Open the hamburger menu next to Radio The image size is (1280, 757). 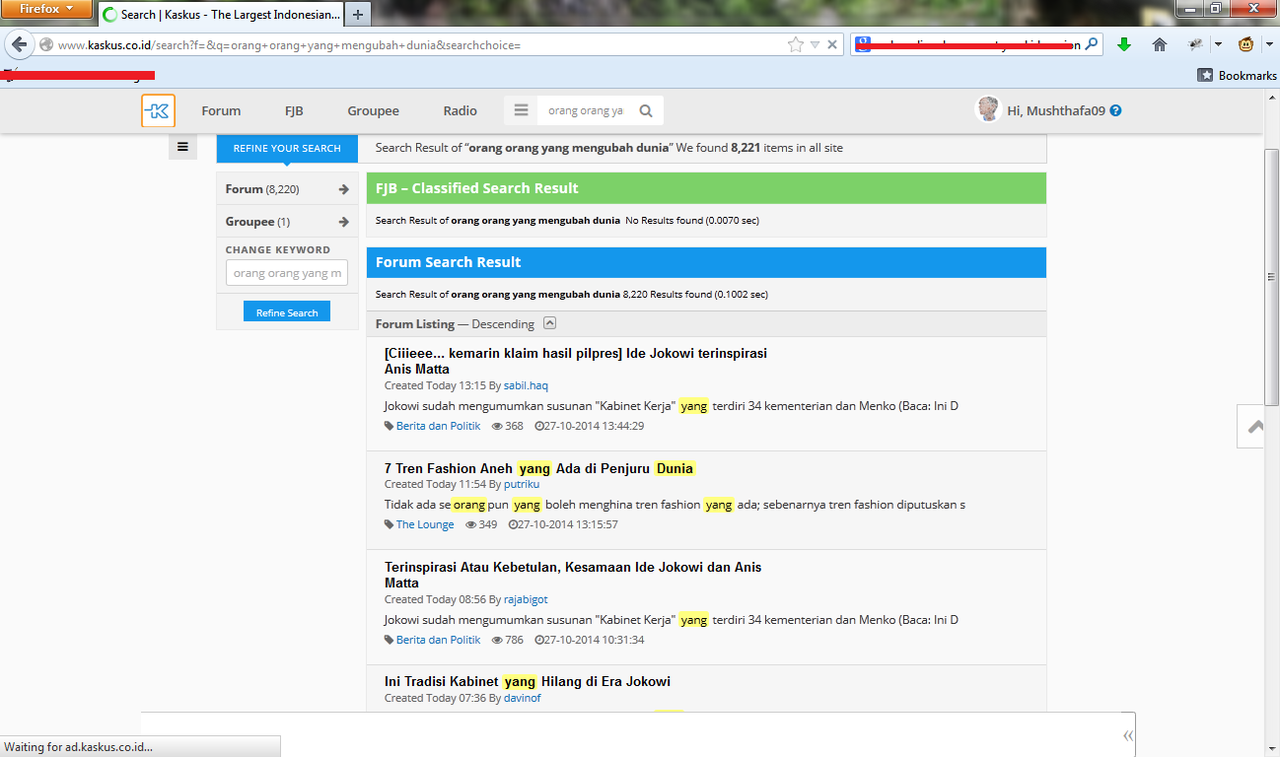[521, 111]
